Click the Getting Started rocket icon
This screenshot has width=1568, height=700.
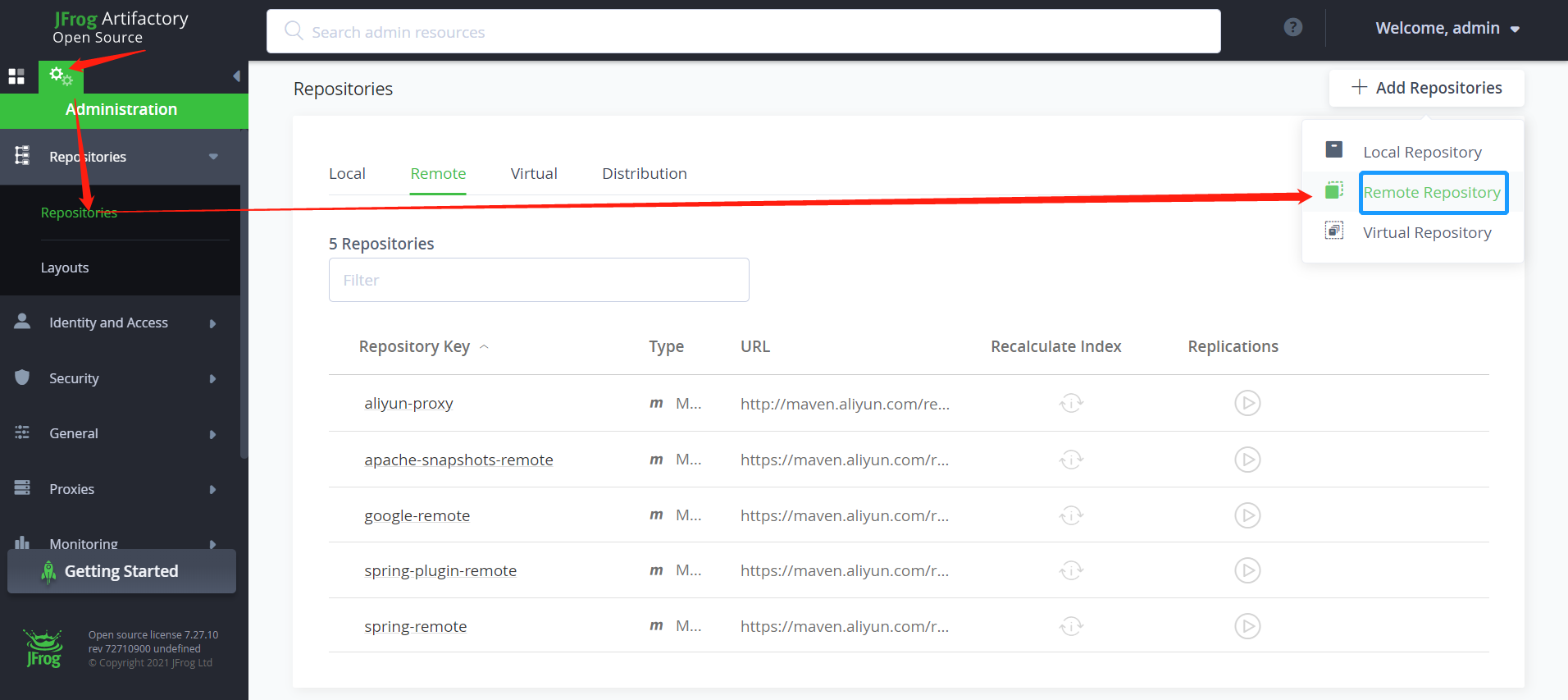coord(48,572)
